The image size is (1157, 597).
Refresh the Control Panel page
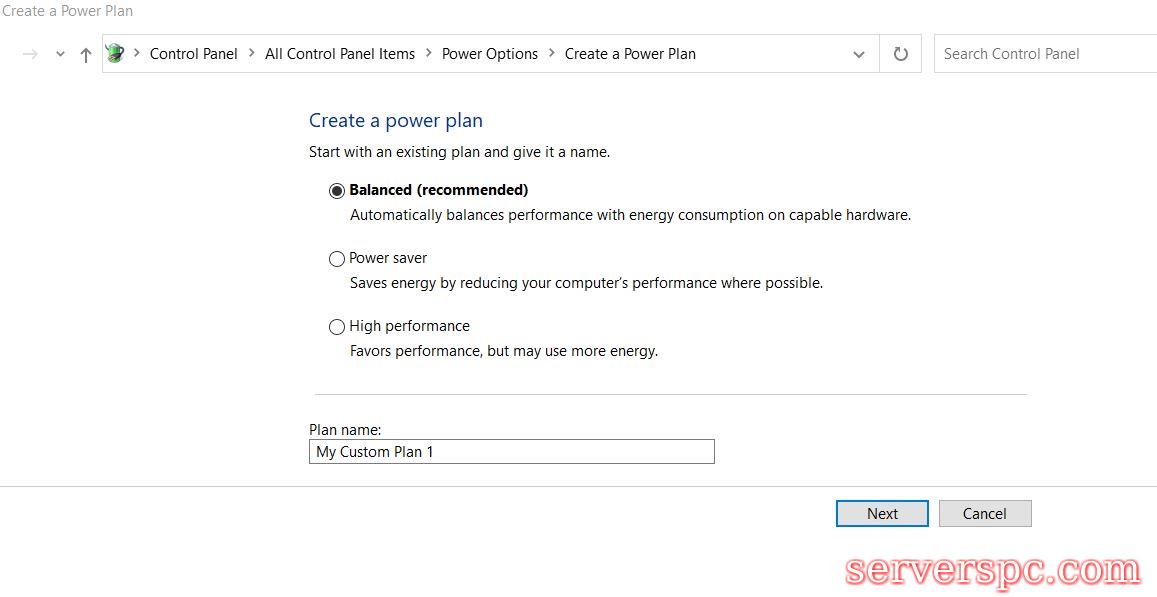(900, 54)
